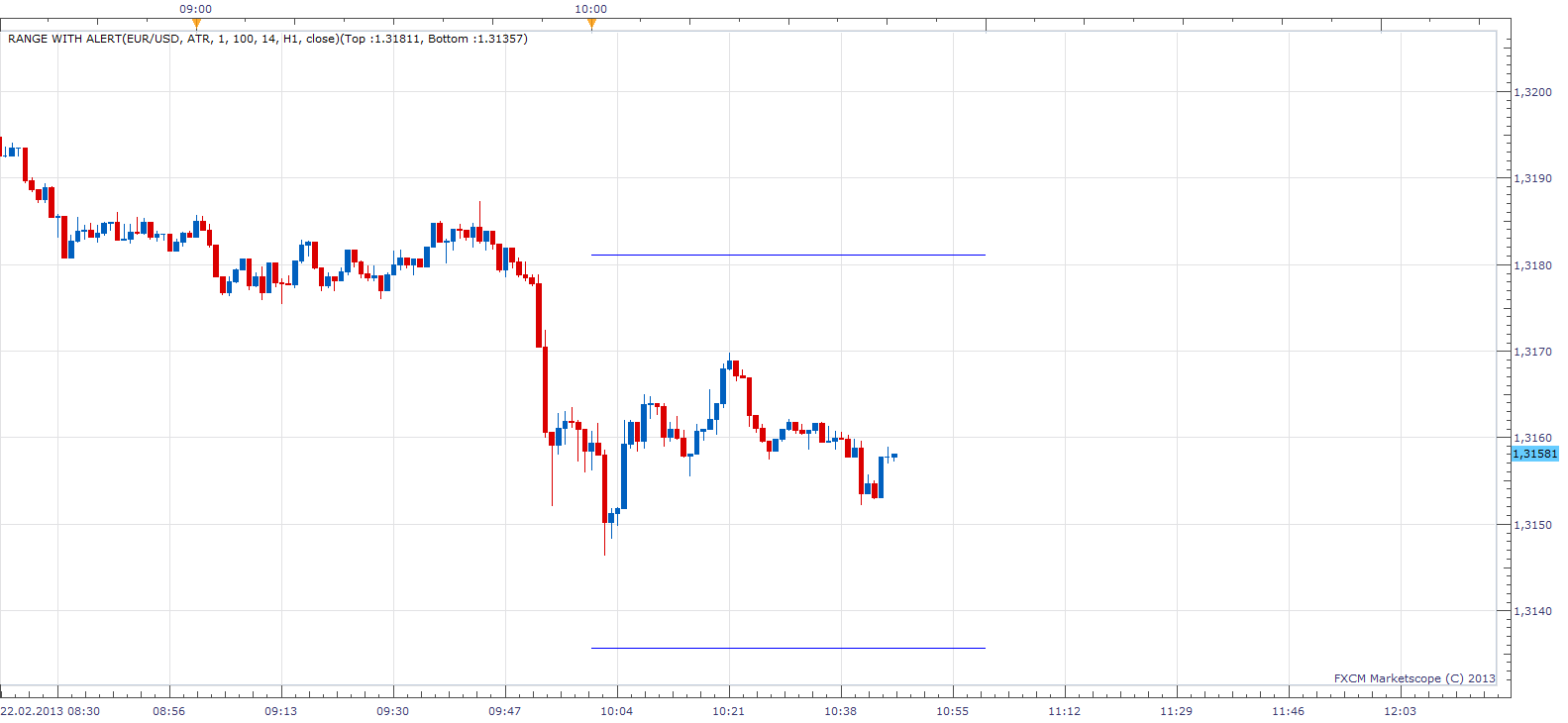Viewport: 1568px width, 723px height.
Task: Click the 1,3150 price axis label
Action: click(1532, 525)
